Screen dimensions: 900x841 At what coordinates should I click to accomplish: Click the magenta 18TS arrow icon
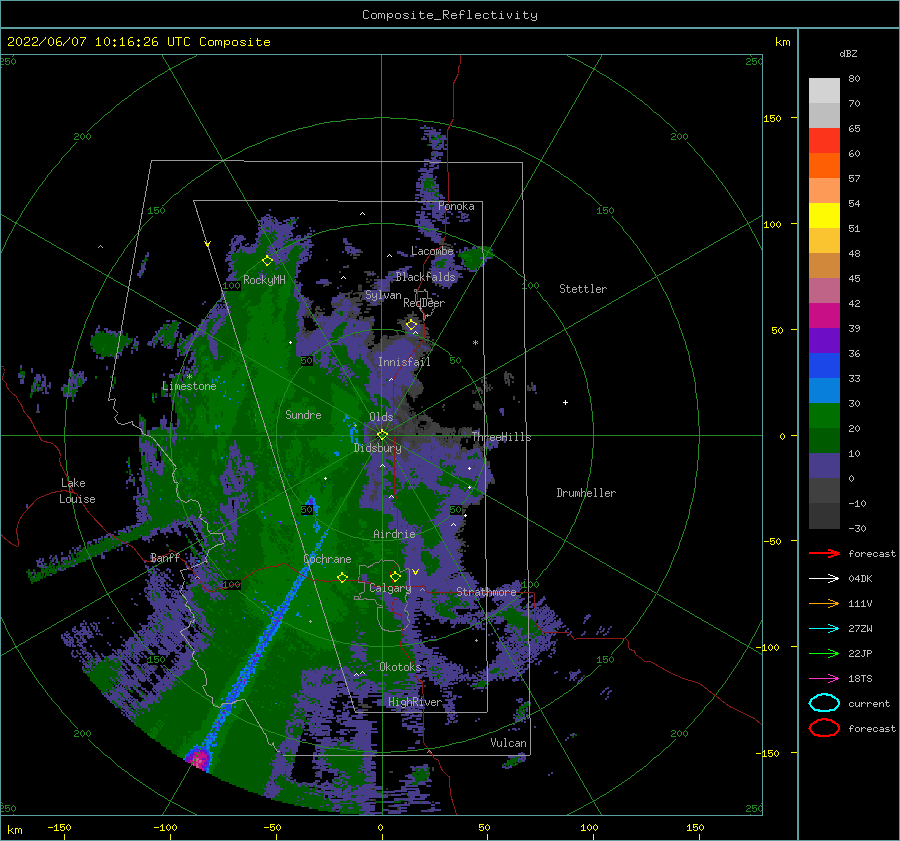coord(824,679)
